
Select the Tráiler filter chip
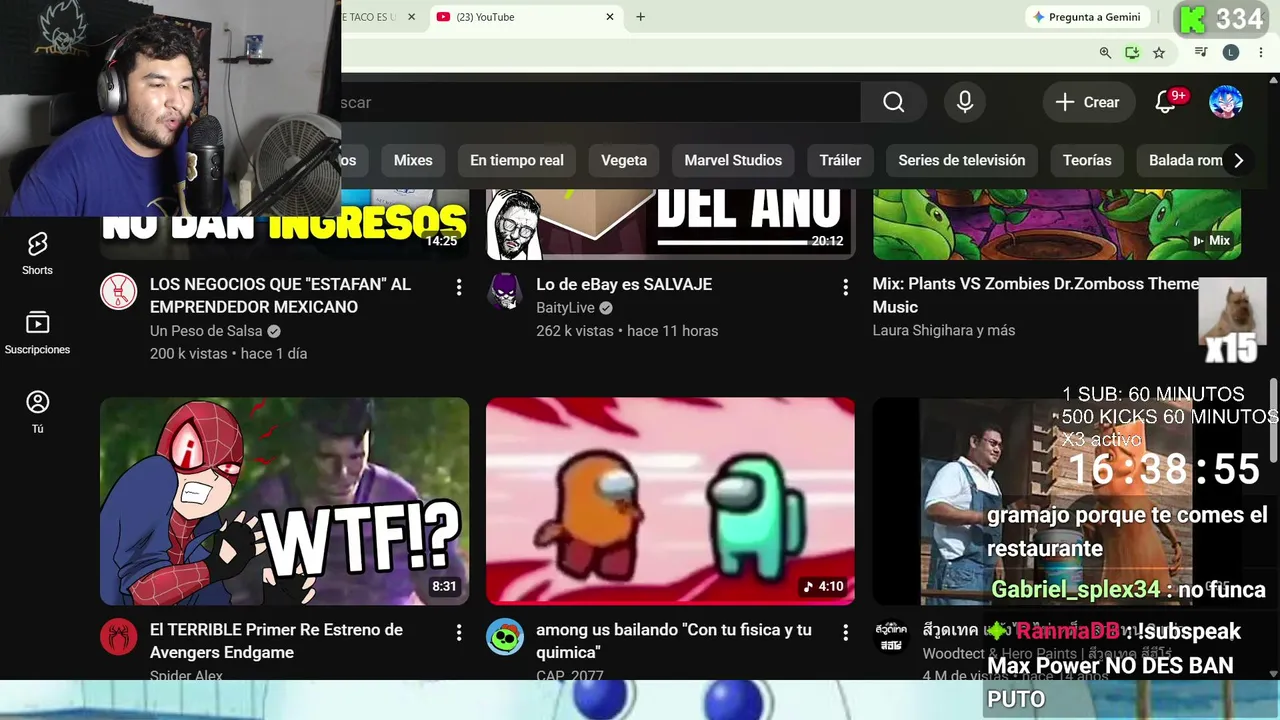[840, 160]
